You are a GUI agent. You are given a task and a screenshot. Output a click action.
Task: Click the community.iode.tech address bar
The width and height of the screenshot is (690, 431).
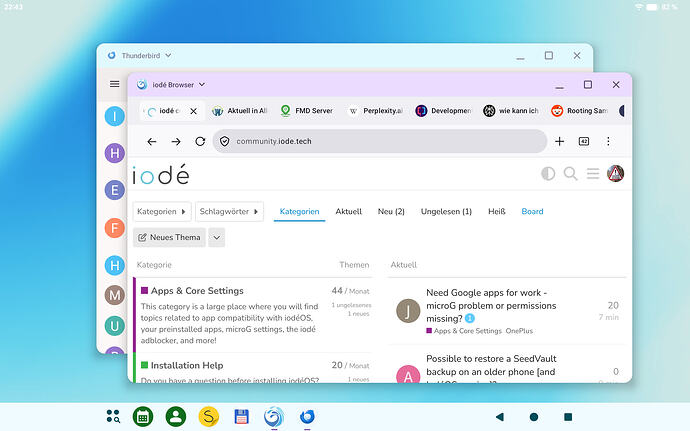point(379,141)
